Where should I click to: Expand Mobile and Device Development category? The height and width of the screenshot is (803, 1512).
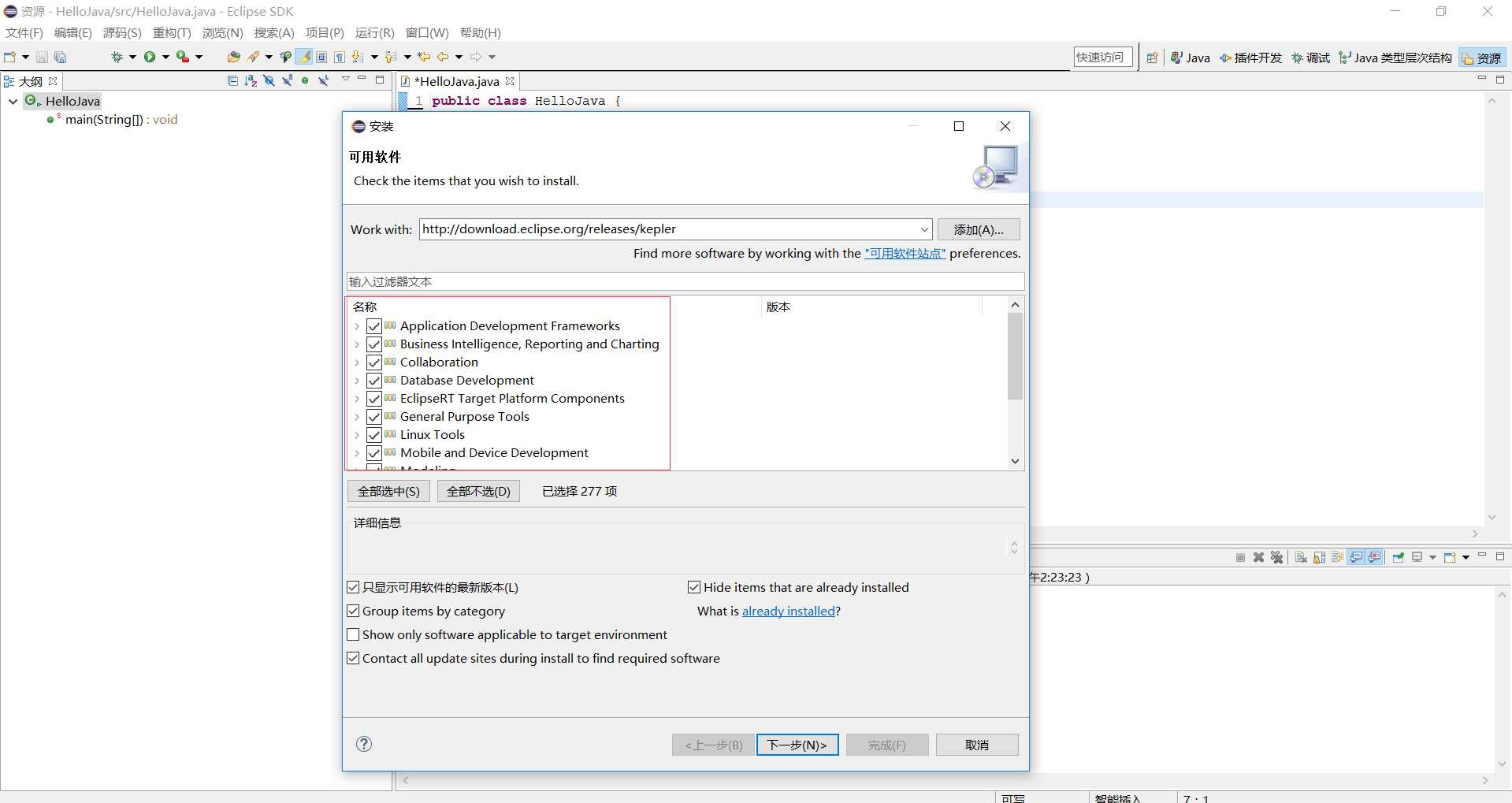tap(357, 453)
